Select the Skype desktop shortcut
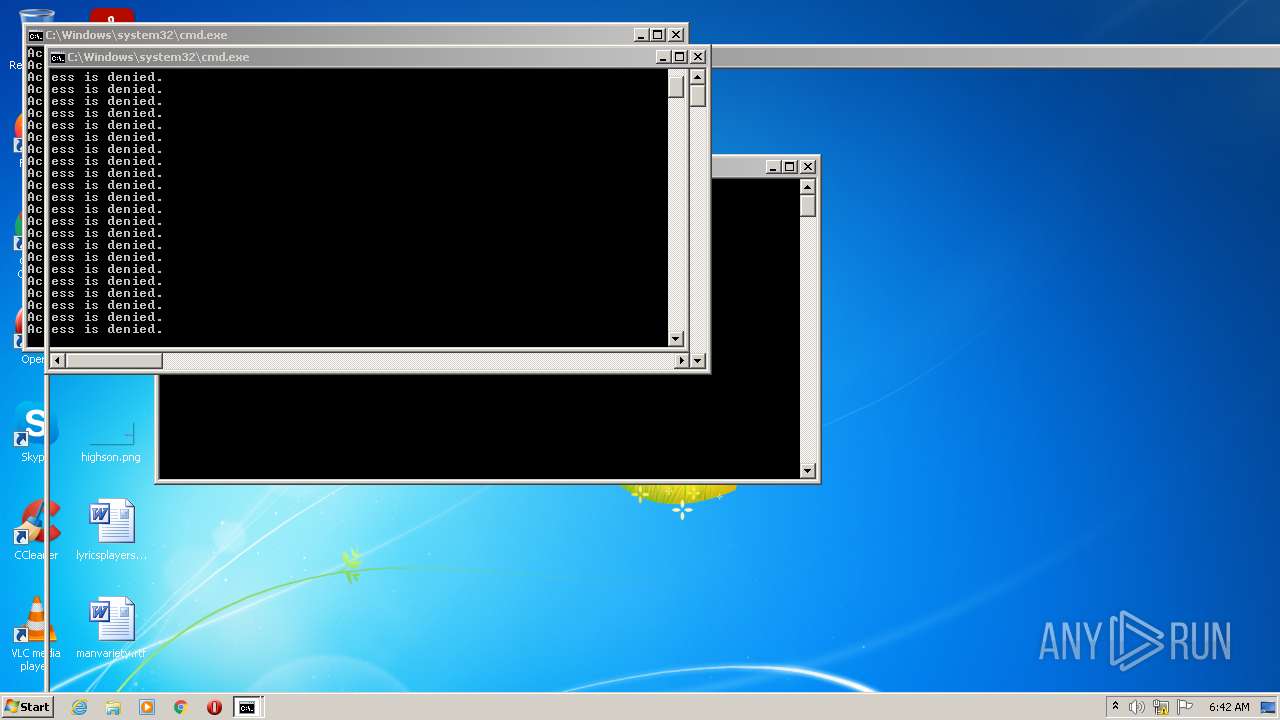 pos(33,432)
